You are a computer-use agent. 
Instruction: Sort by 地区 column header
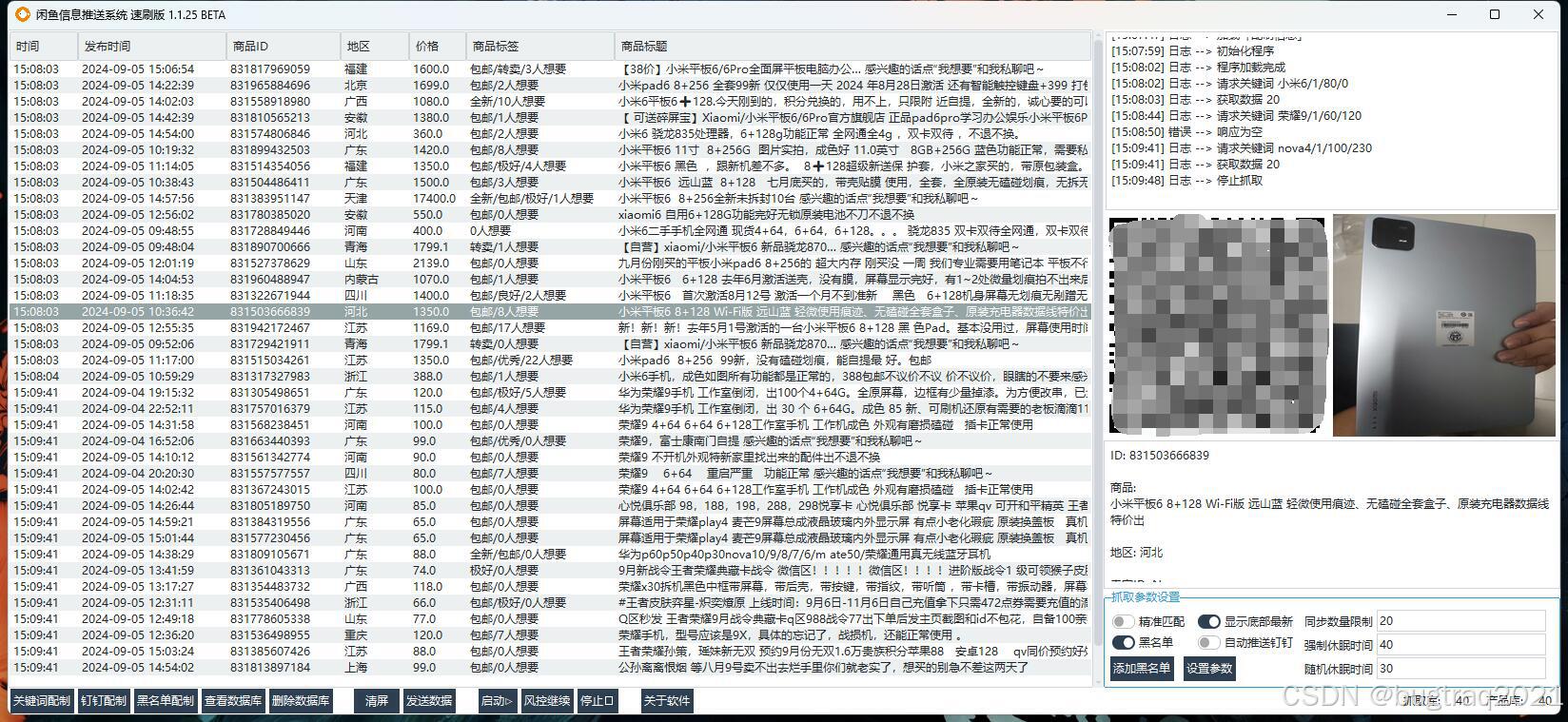[375, 46]
